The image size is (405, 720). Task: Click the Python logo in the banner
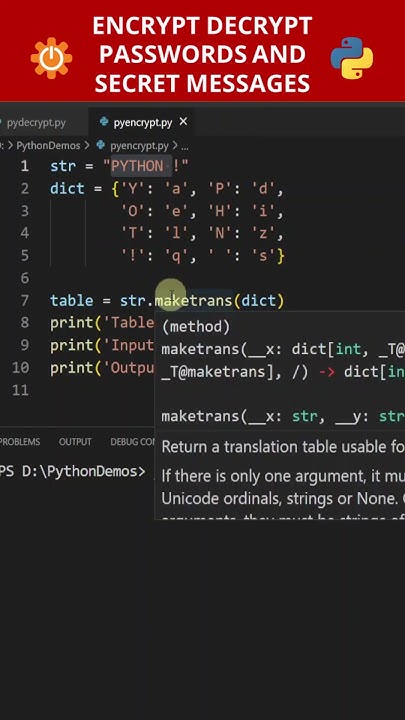pos(352,58)
